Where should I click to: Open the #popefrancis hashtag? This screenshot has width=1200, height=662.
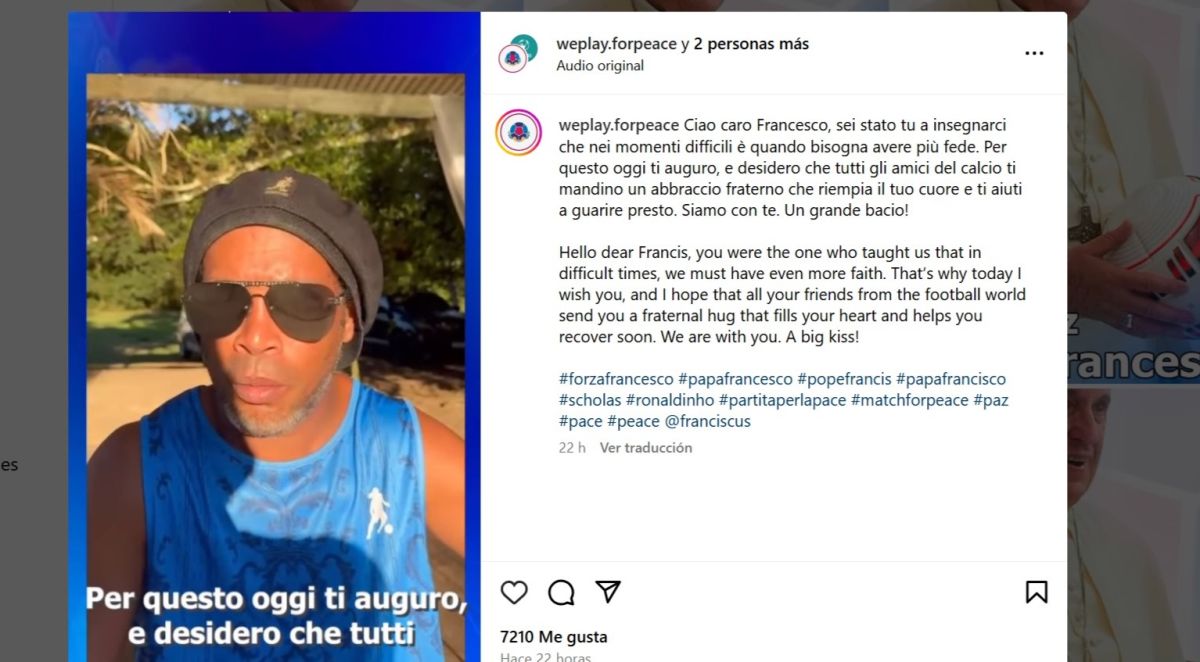click(x=844, y=379)
